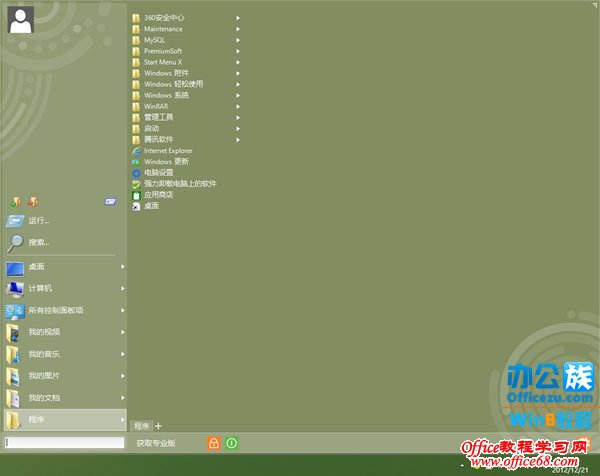Click the 桌面 monitor icon in left panel
The image size is (600, 476).
[x=15, y=269]
